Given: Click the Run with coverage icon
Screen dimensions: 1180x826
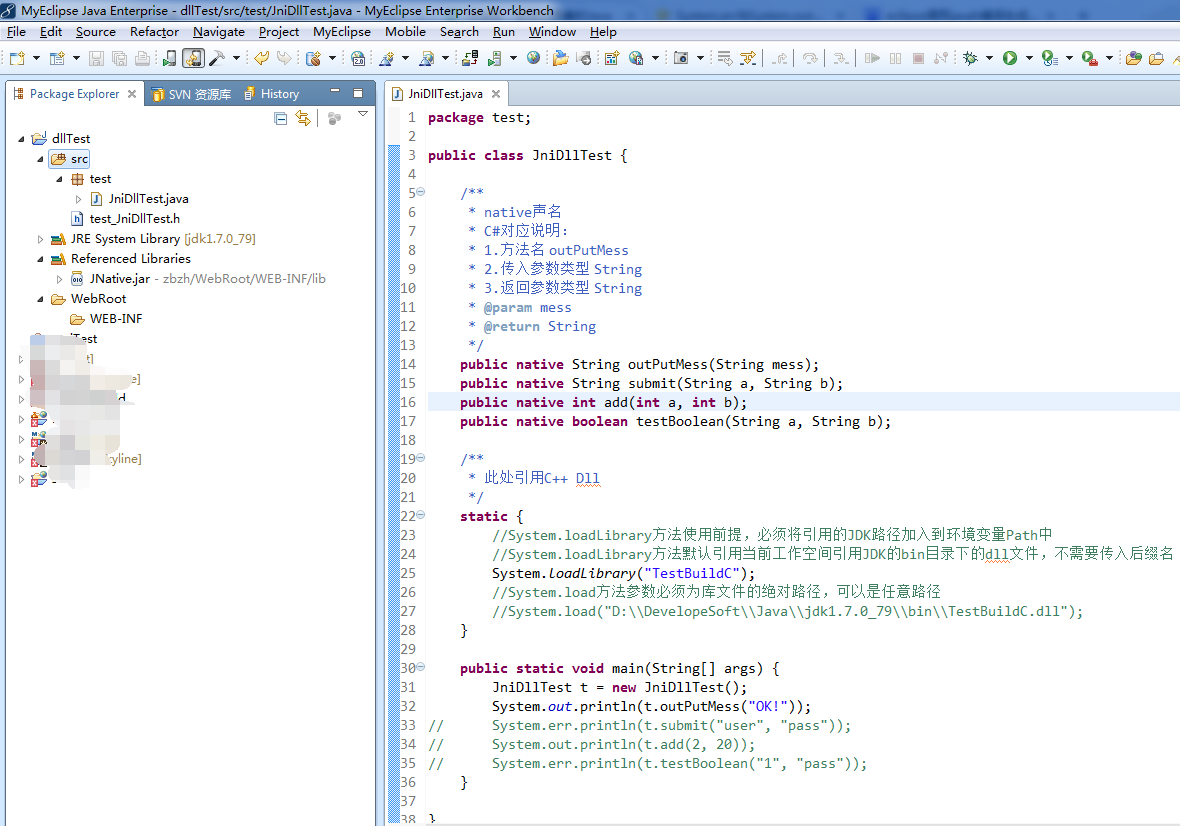Looking at the screenshot, I should pyautogui.click(x=1050, y=58).
